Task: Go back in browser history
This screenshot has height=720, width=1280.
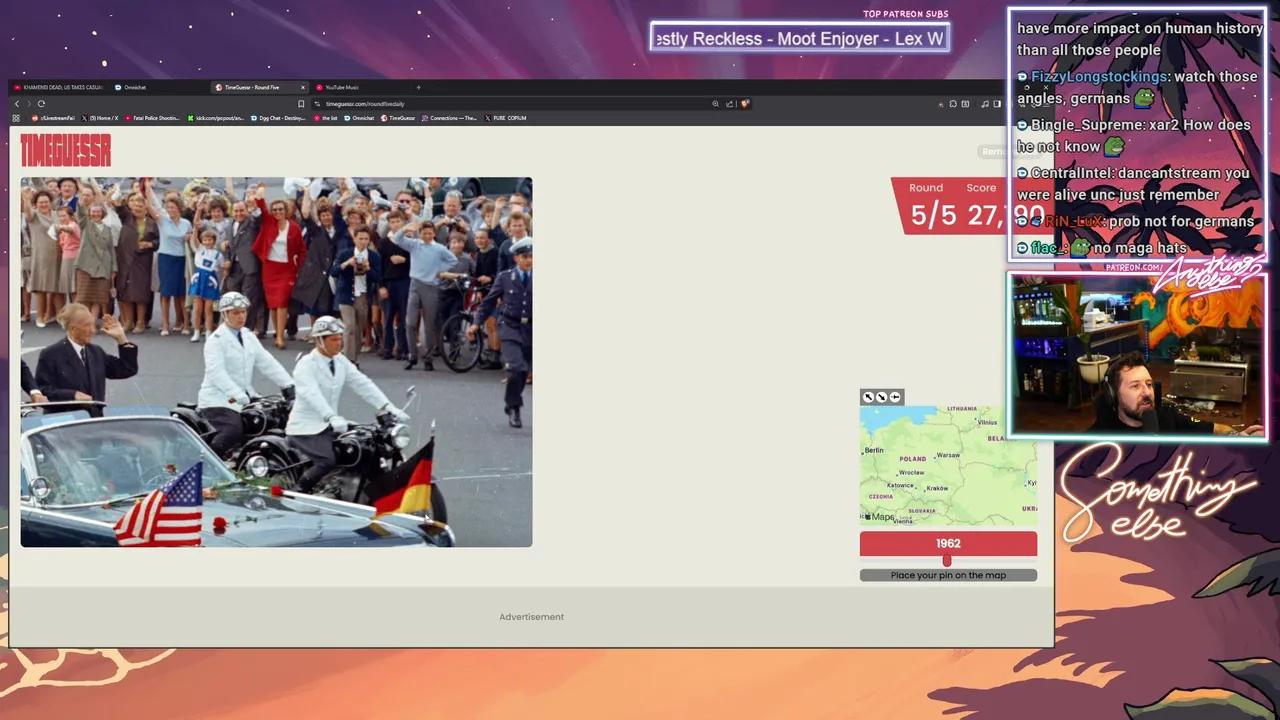Action: 17,104
